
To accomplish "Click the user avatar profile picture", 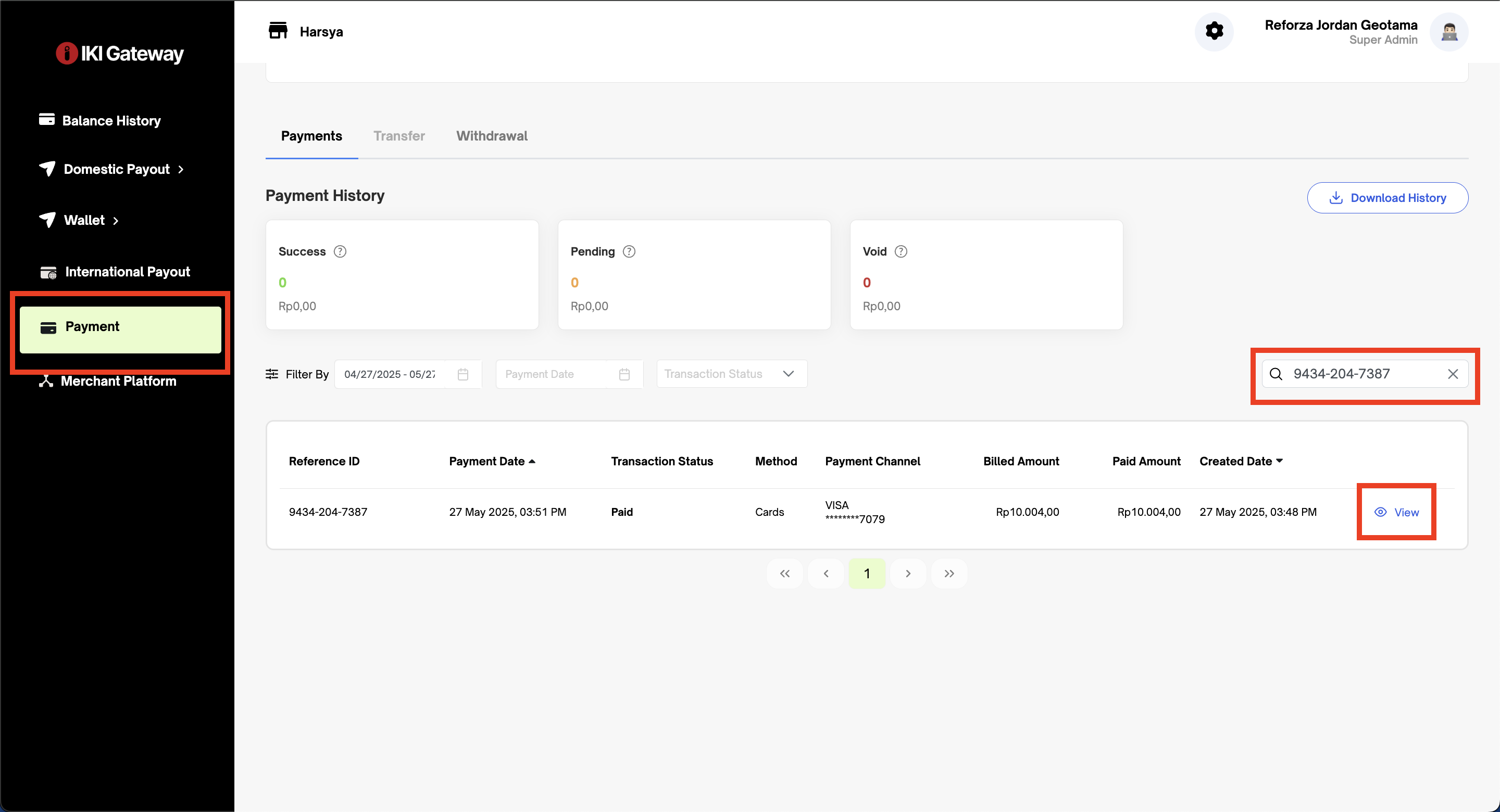I will pyautogui.click(x=1449, y=32).
